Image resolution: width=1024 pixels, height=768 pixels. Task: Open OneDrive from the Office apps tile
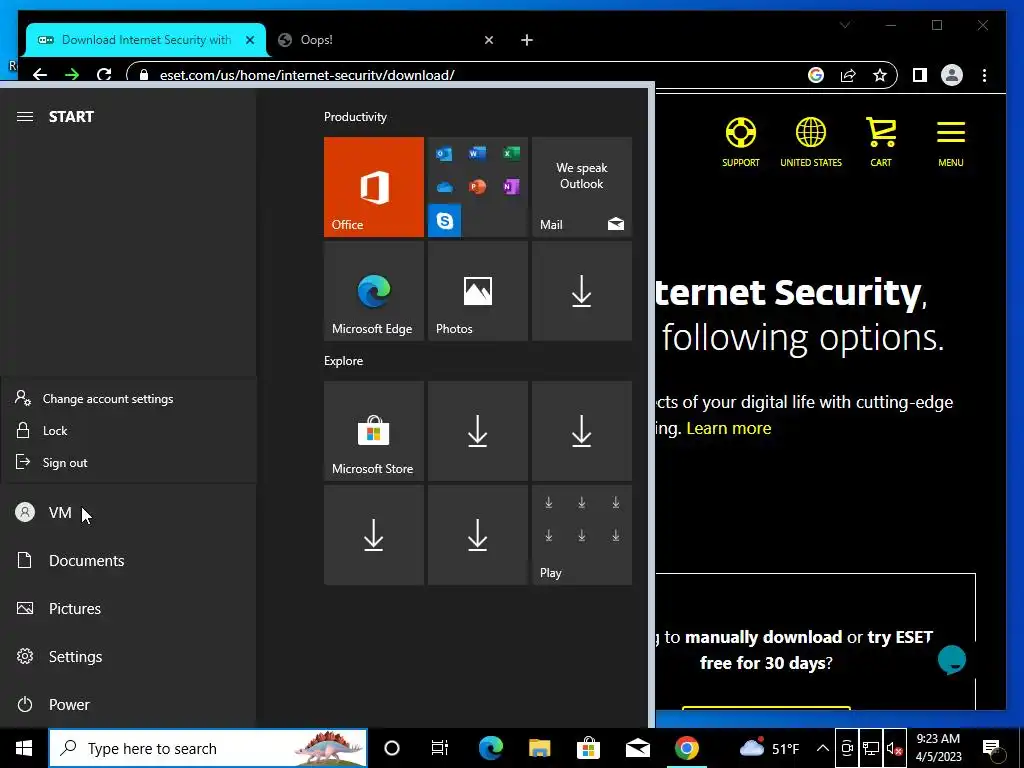[444, 187]
